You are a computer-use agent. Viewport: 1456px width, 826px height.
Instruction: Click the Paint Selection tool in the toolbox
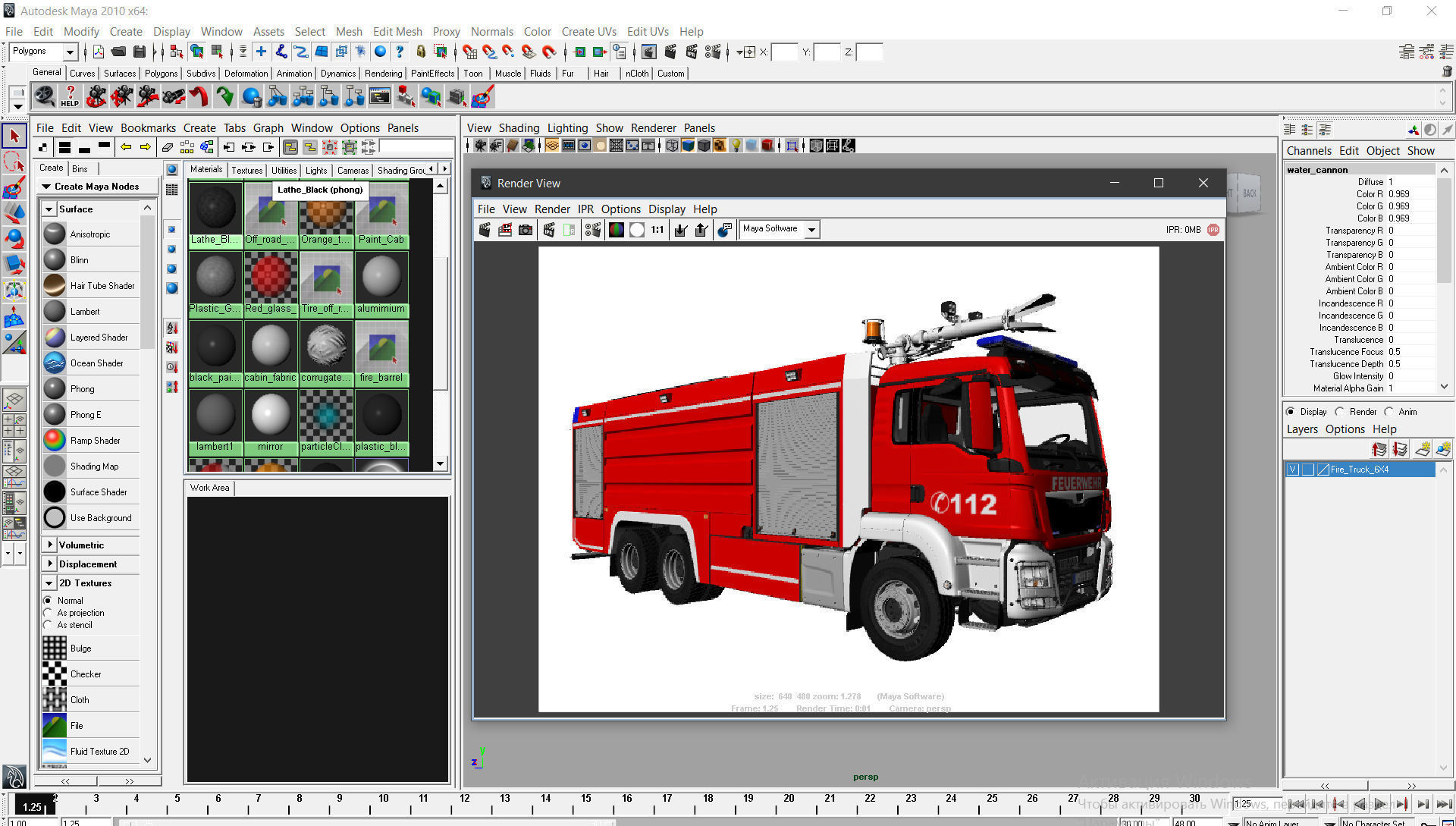(14, 187)
